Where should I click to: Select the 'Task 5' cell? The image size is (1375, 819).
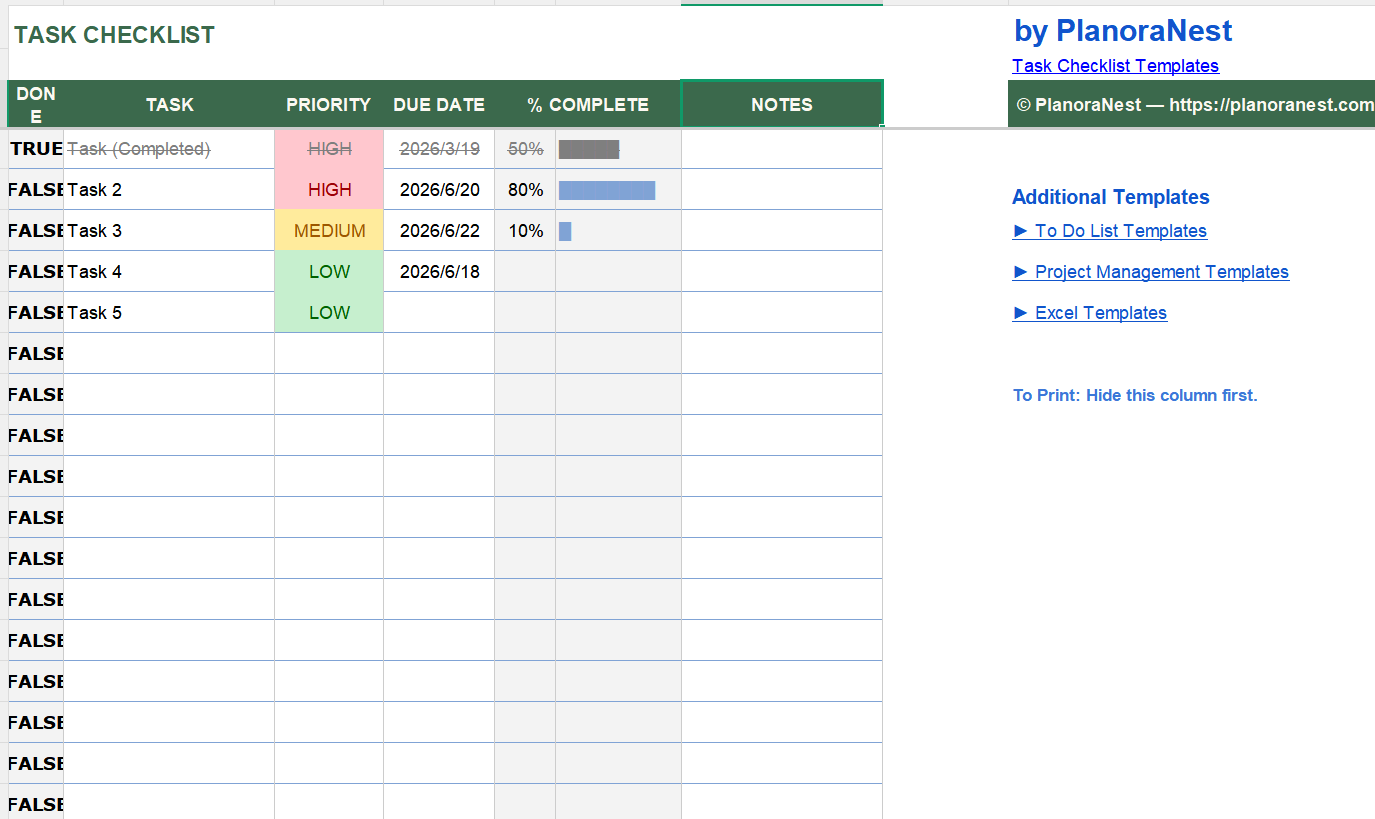[169, 313]
